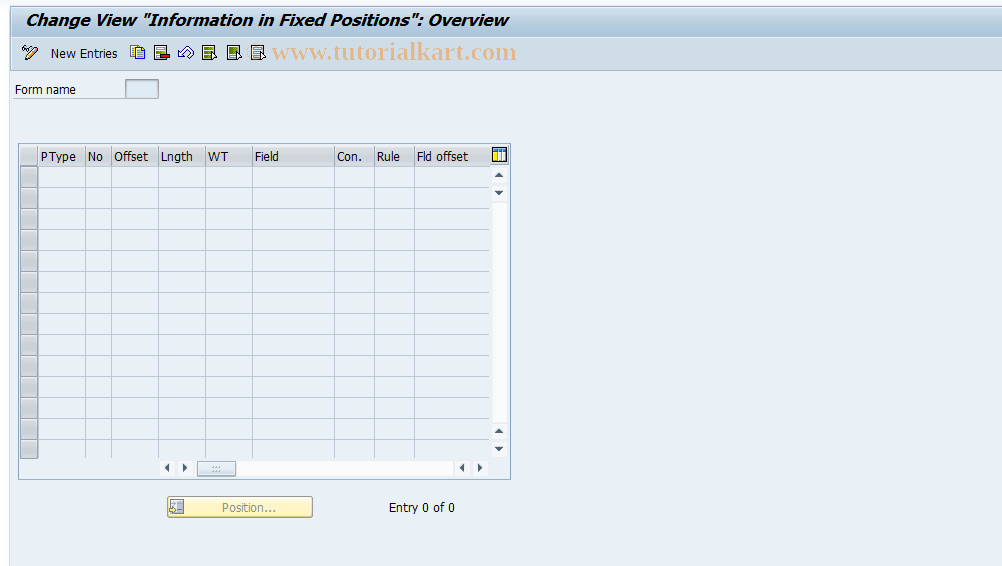Viewport: 1002px width, 566px height.
Task: Click the bottom scroll-down arrow of the table
Action: point(499,449)
